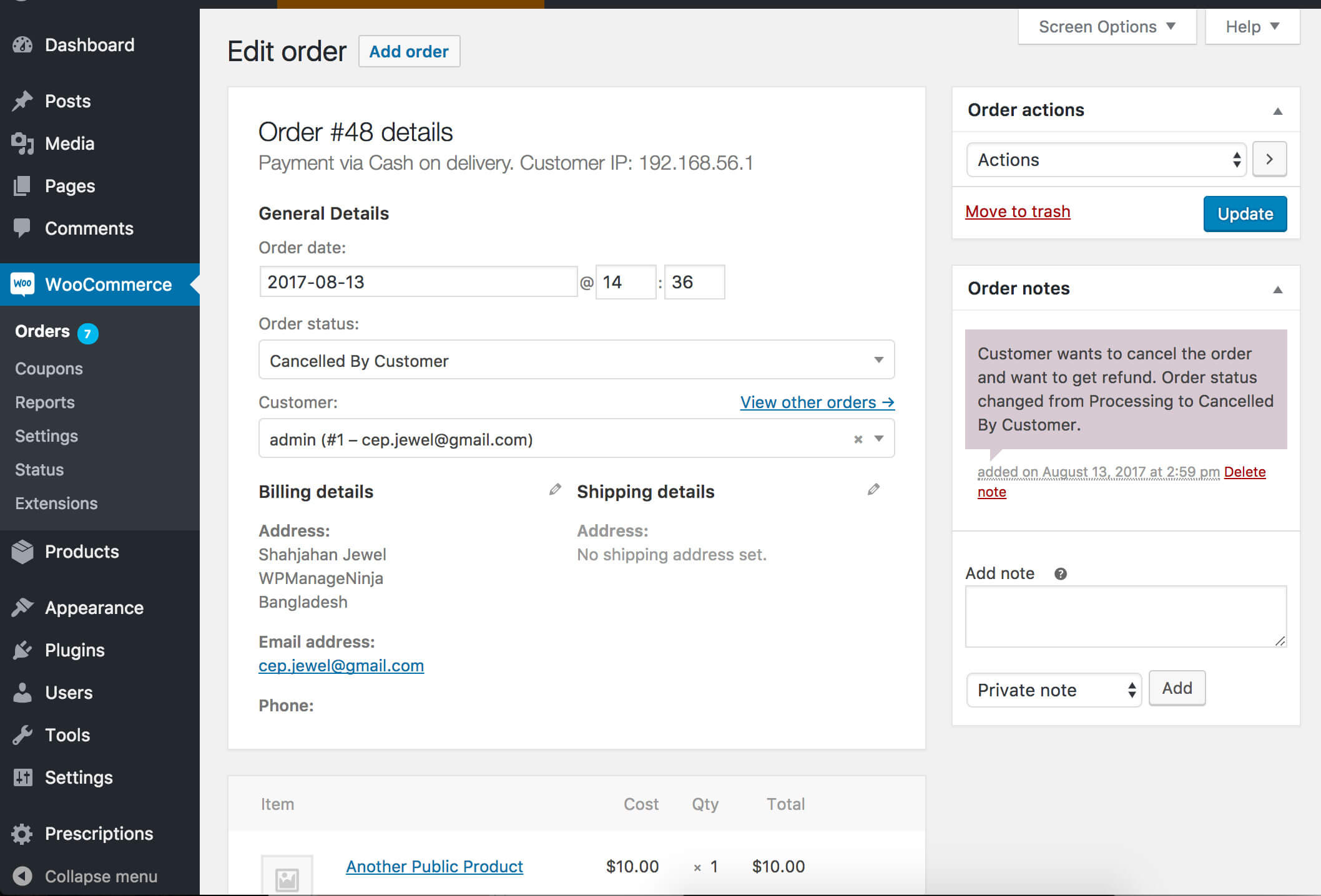Open the Order status dropdown

pos(576,359)
